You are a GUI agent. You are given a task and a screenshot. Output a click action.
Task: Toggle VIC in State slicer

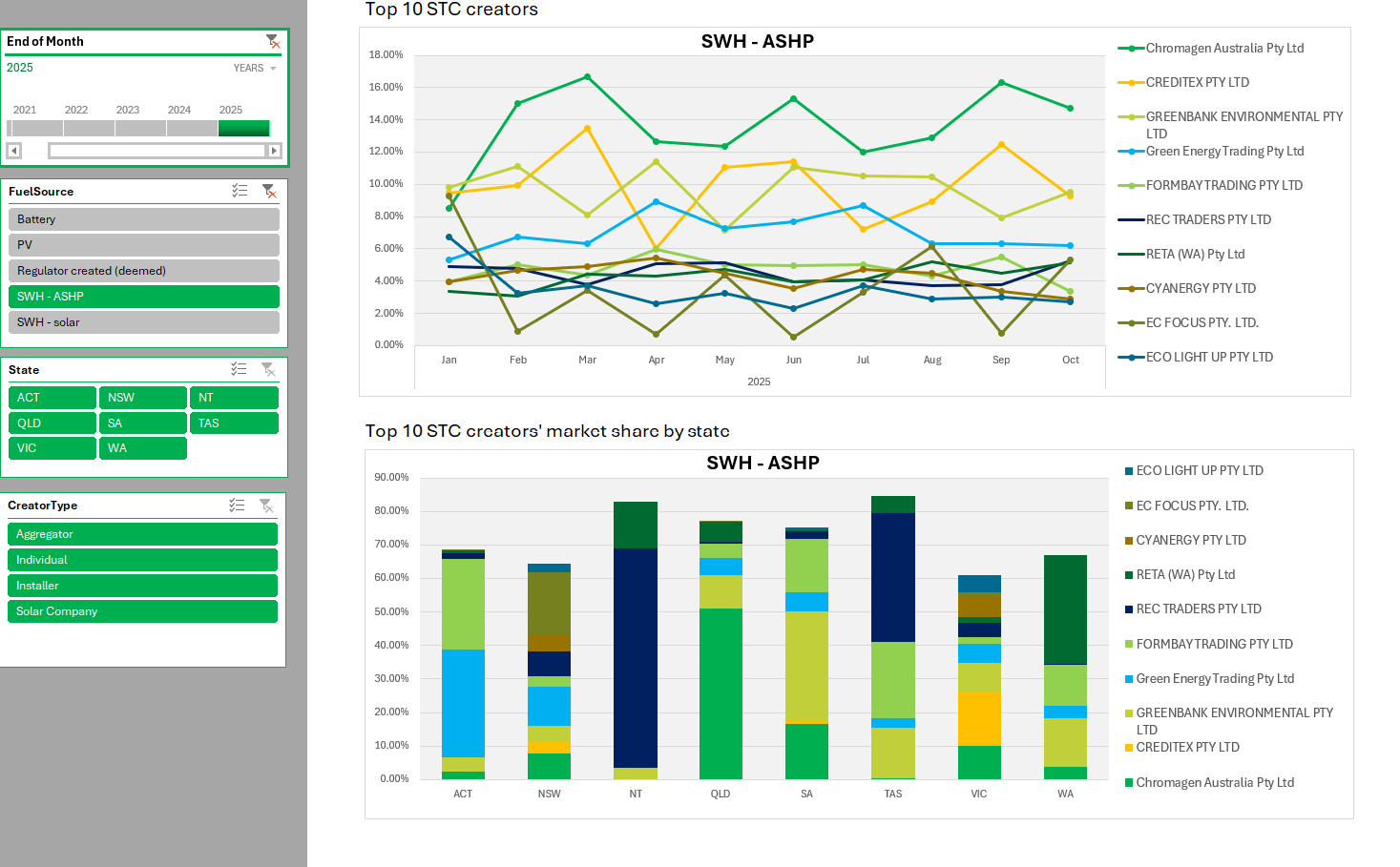(x=52, y=448)
